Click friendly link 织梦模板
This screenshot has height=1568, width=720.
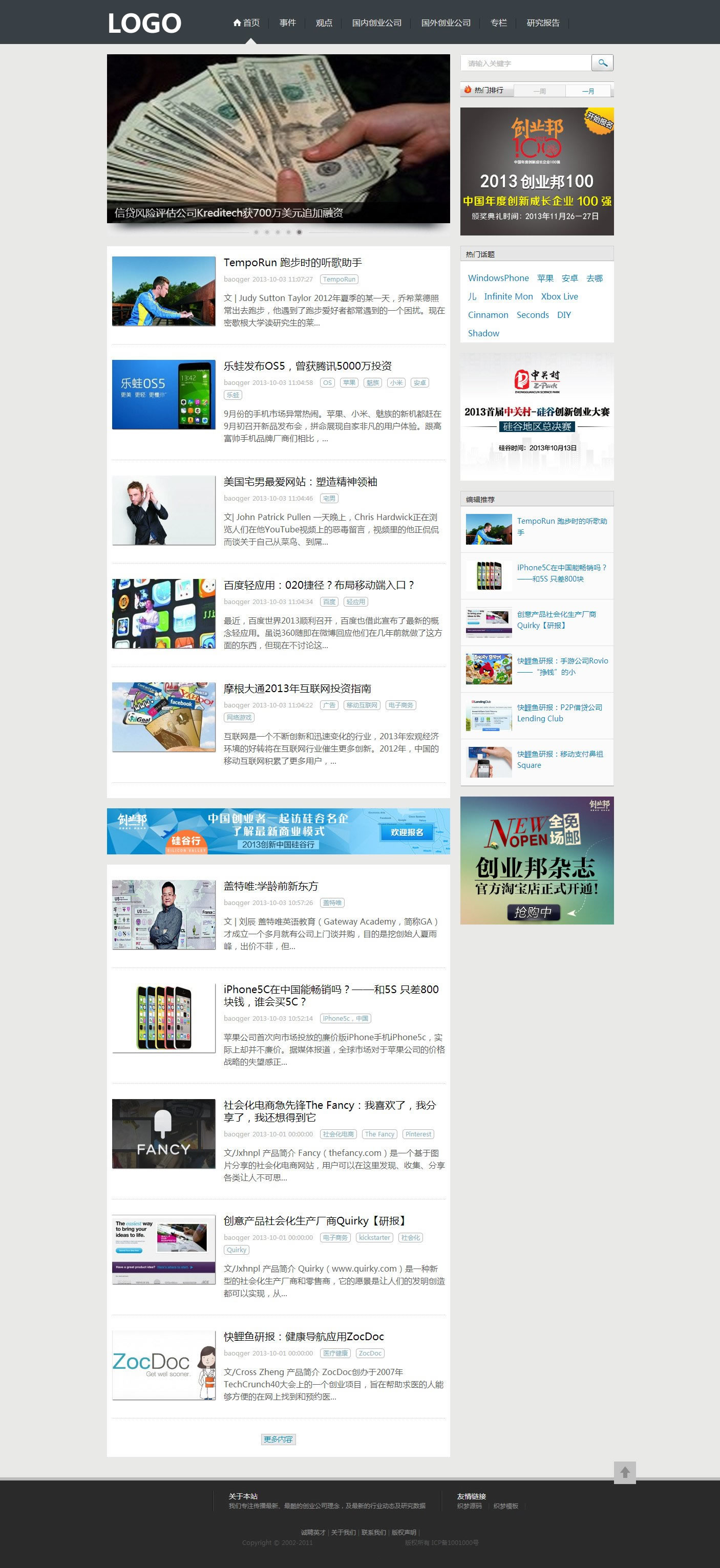505,1506
